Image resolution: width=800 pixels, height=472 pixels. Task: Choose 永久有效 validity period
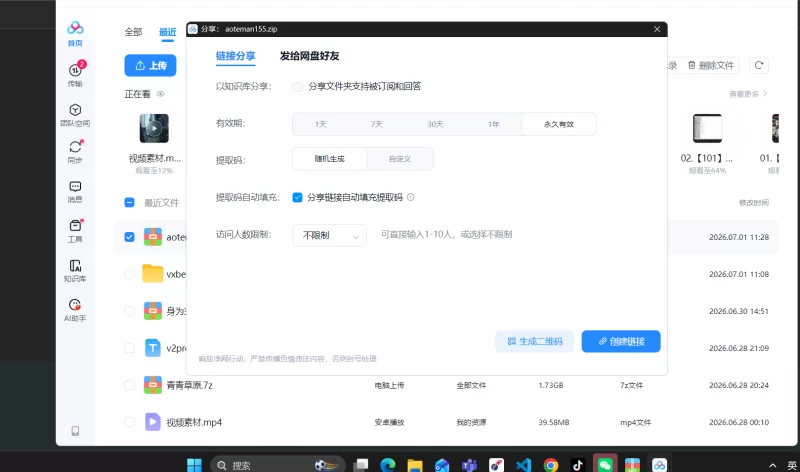coord(559,124)
